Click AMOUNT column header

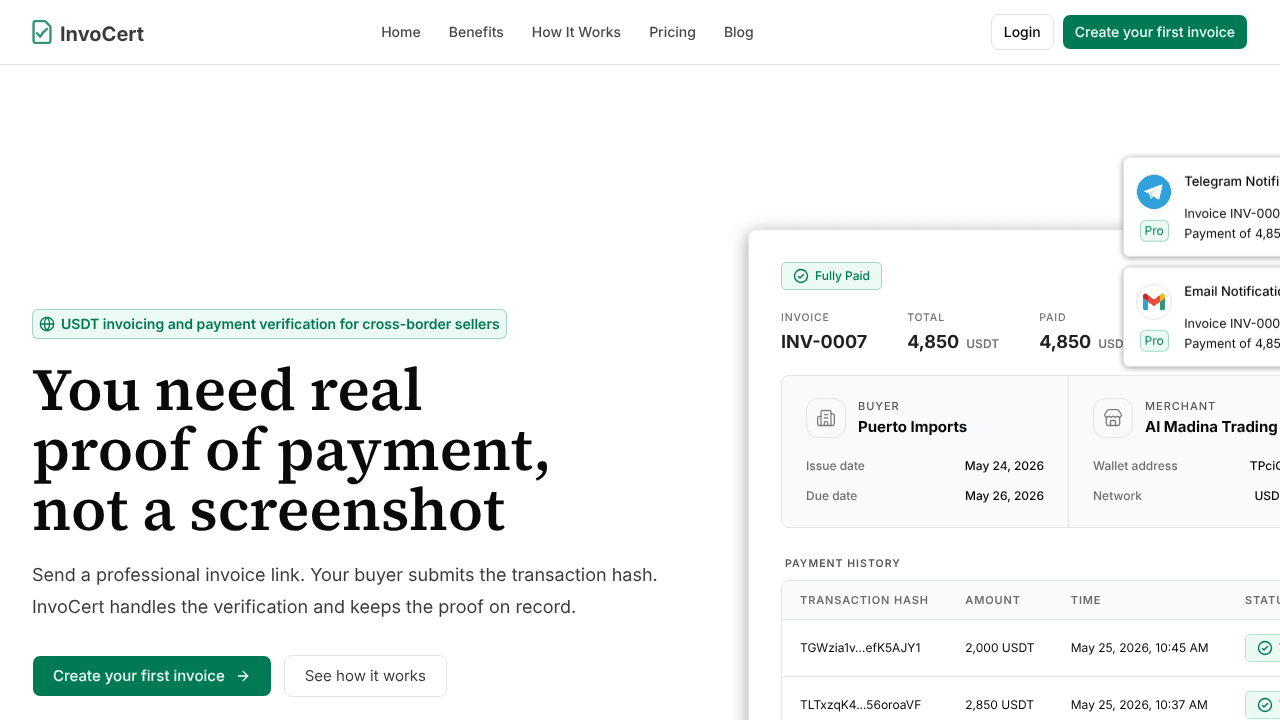[x=992, y=601]
